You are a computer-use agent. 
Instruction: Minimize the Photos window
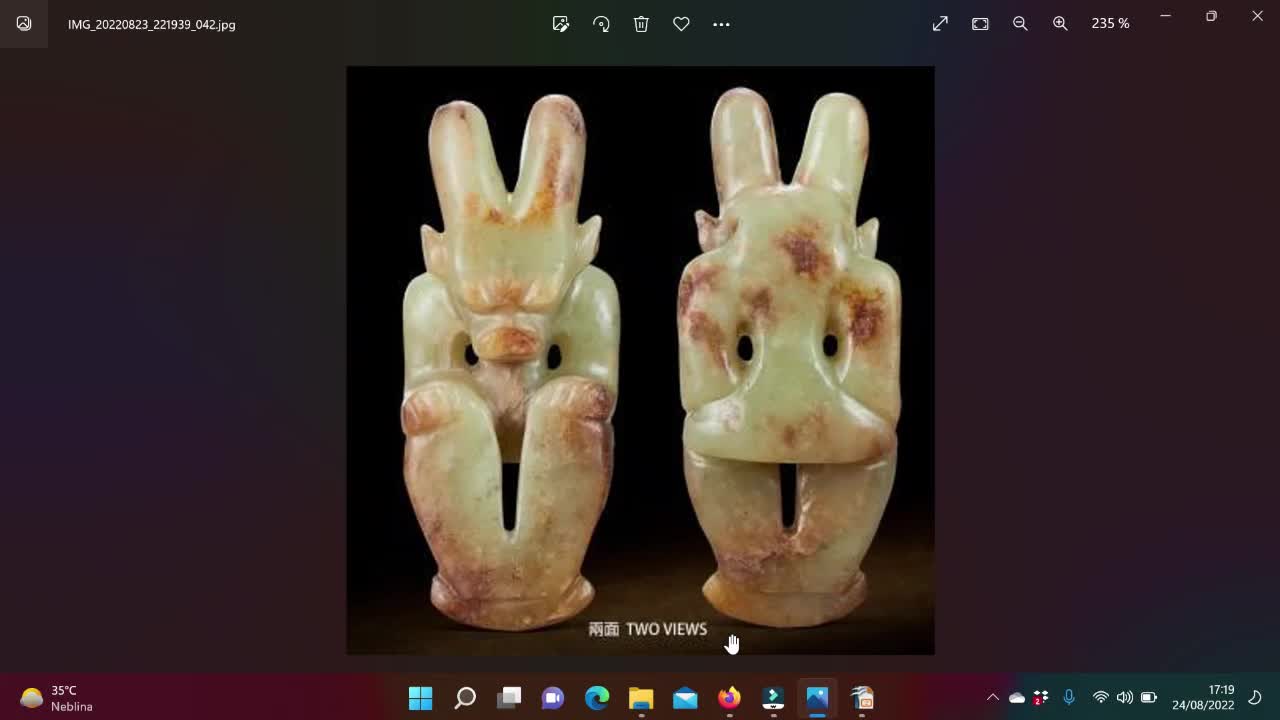coord(1165,16)
